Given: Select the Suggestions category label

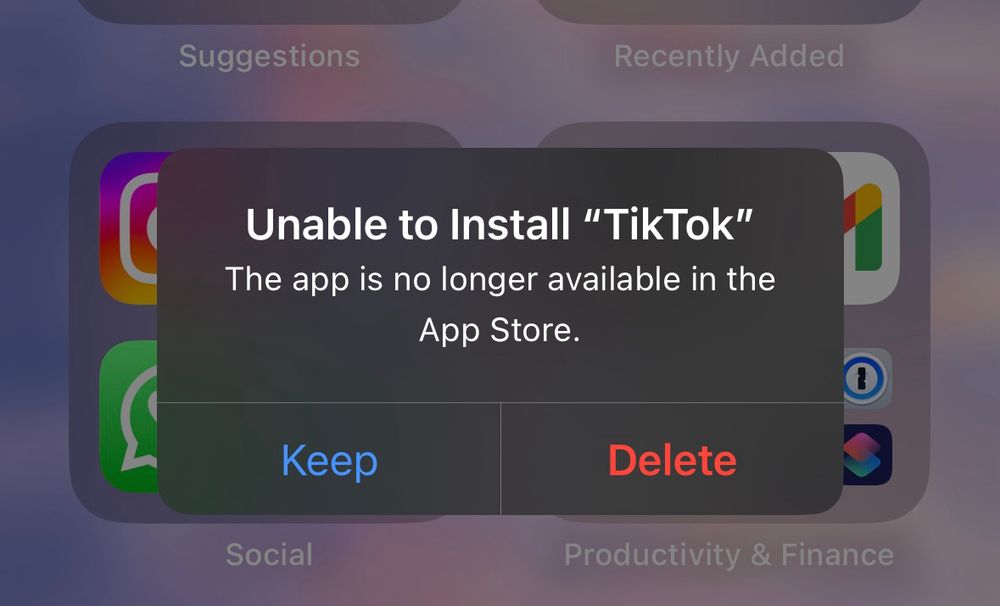Looking at the screenshot, I should point(269,56).
